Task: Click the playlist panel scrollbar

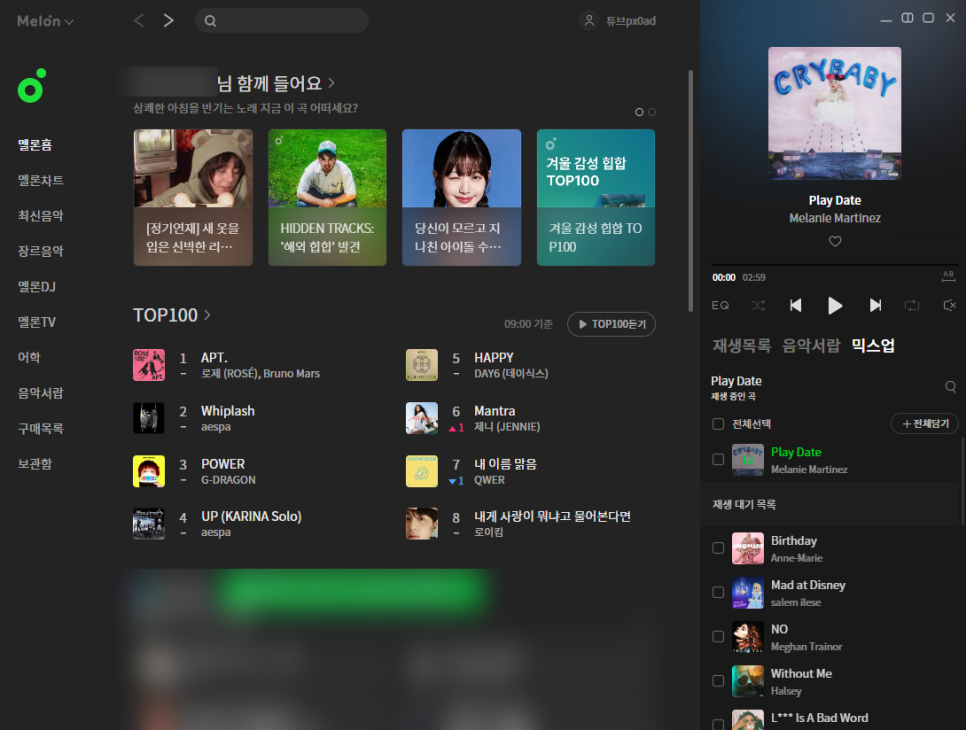Action: (x=962, y=481)
